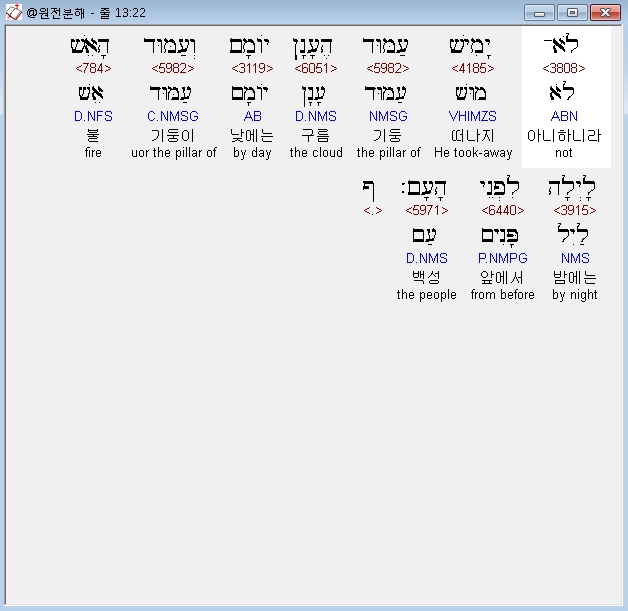This screenshot has height=611, width=628.
Task: Select Strong's number <6051>
Action: (x=316, y=68)
